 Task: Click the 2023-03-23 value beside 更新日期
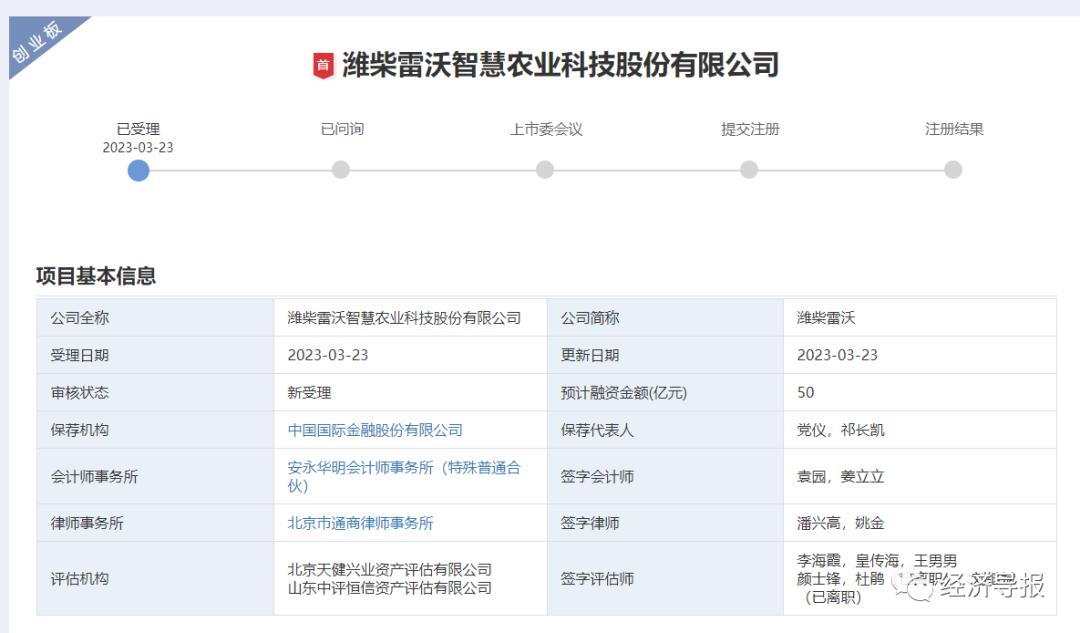pos(838,355)
